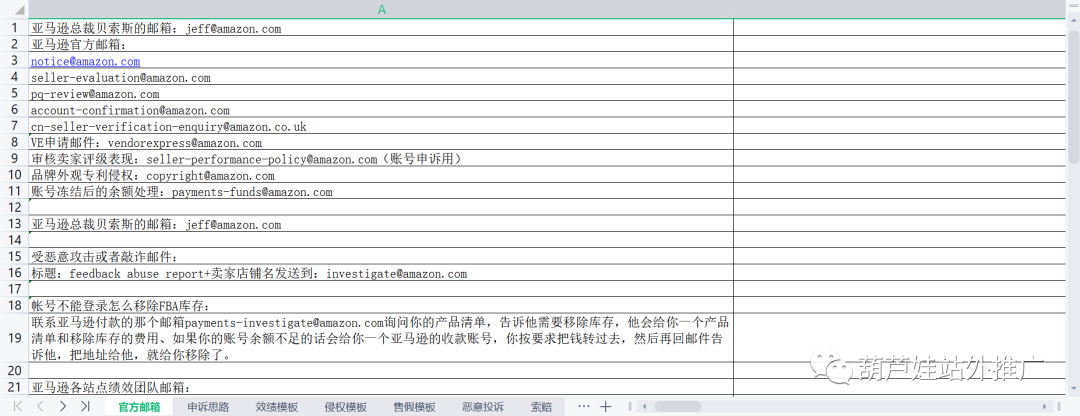
Task: Select row 1 header
Action: (x=14, y=28)
